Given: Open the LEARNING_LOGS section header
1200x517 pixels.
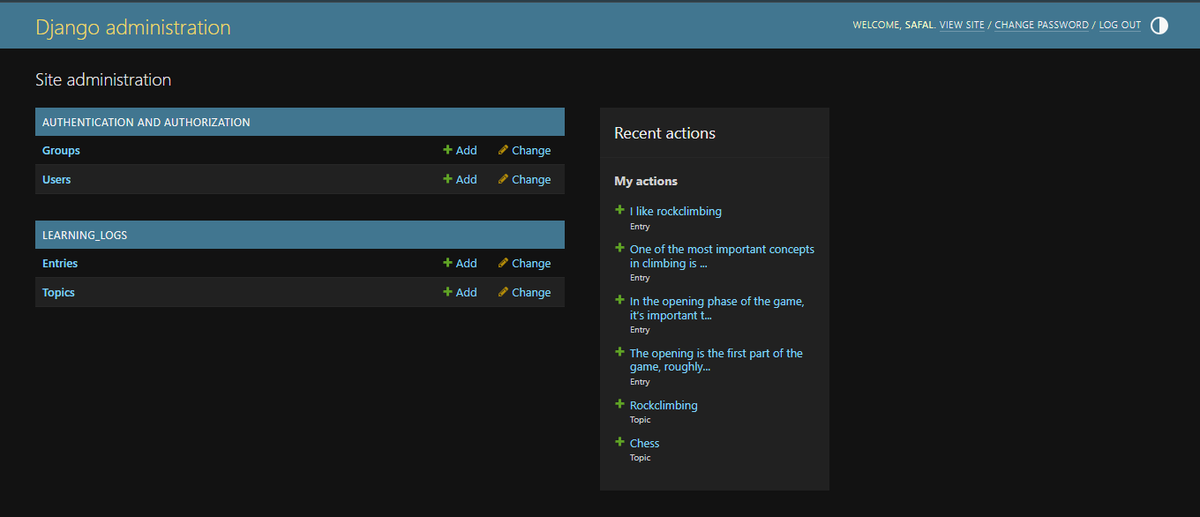Looking at the screenshot, I should tap(84, 235).
